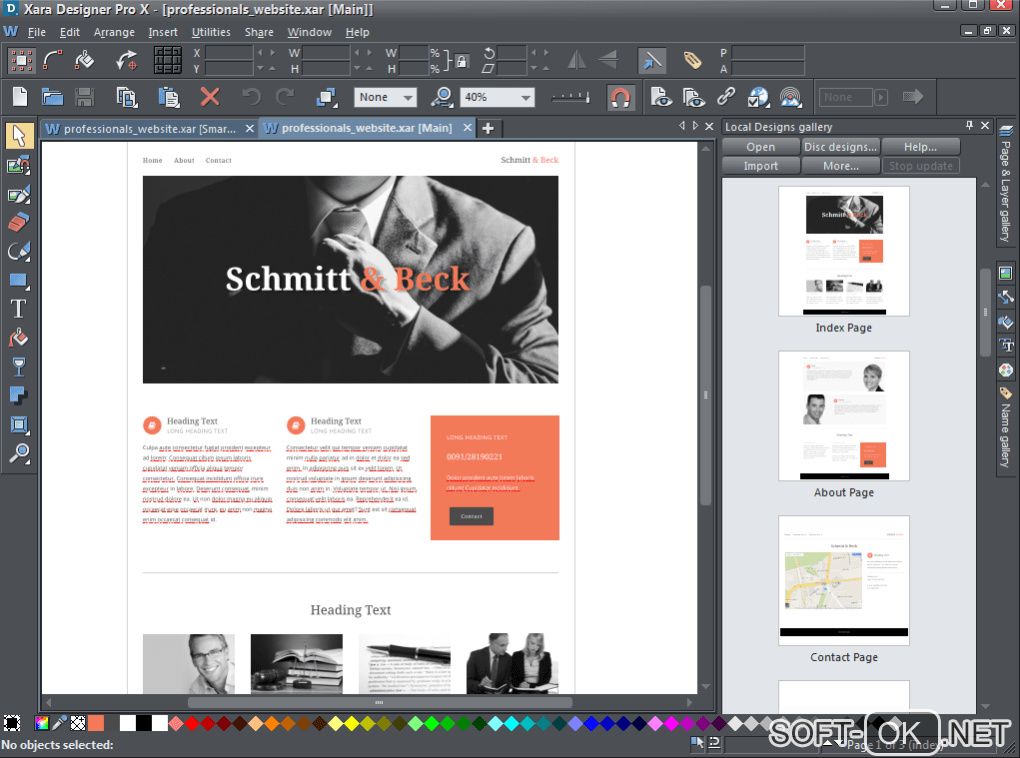The height and width of the screenshot is (758, 1020).
Task: Select the Rectangle tool
Action: click(18, 280)
